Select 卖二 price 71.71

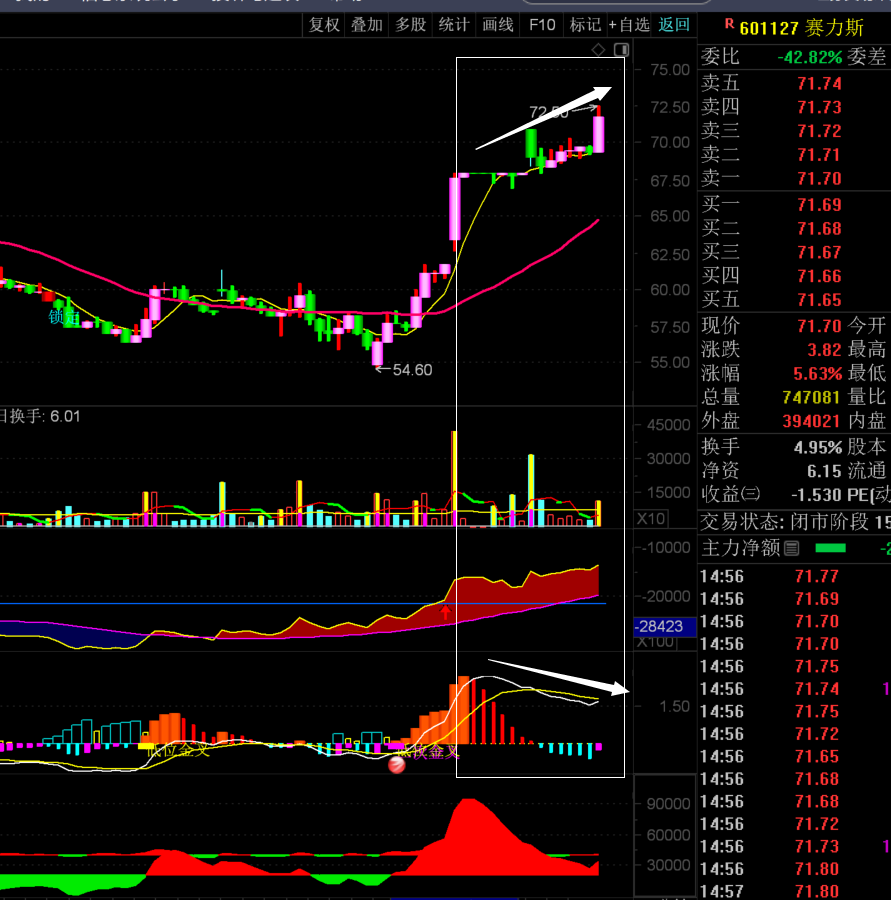click(x=819, y=155)
